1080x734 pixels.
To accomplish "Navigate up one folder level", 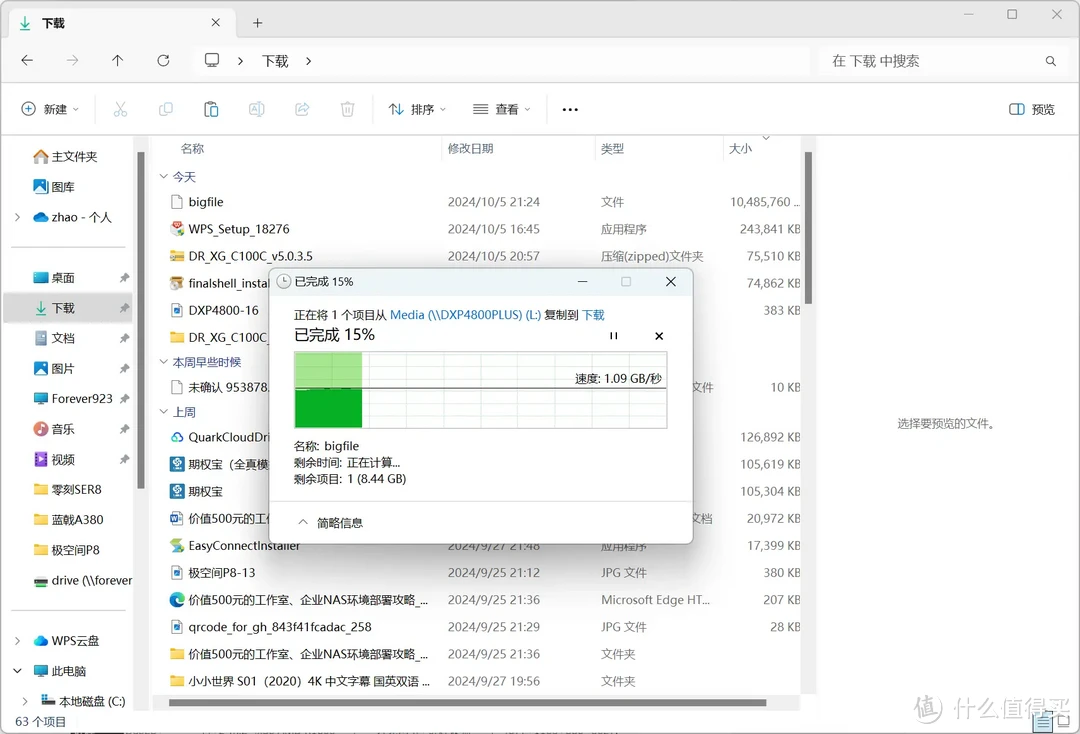I will point(117,60).
